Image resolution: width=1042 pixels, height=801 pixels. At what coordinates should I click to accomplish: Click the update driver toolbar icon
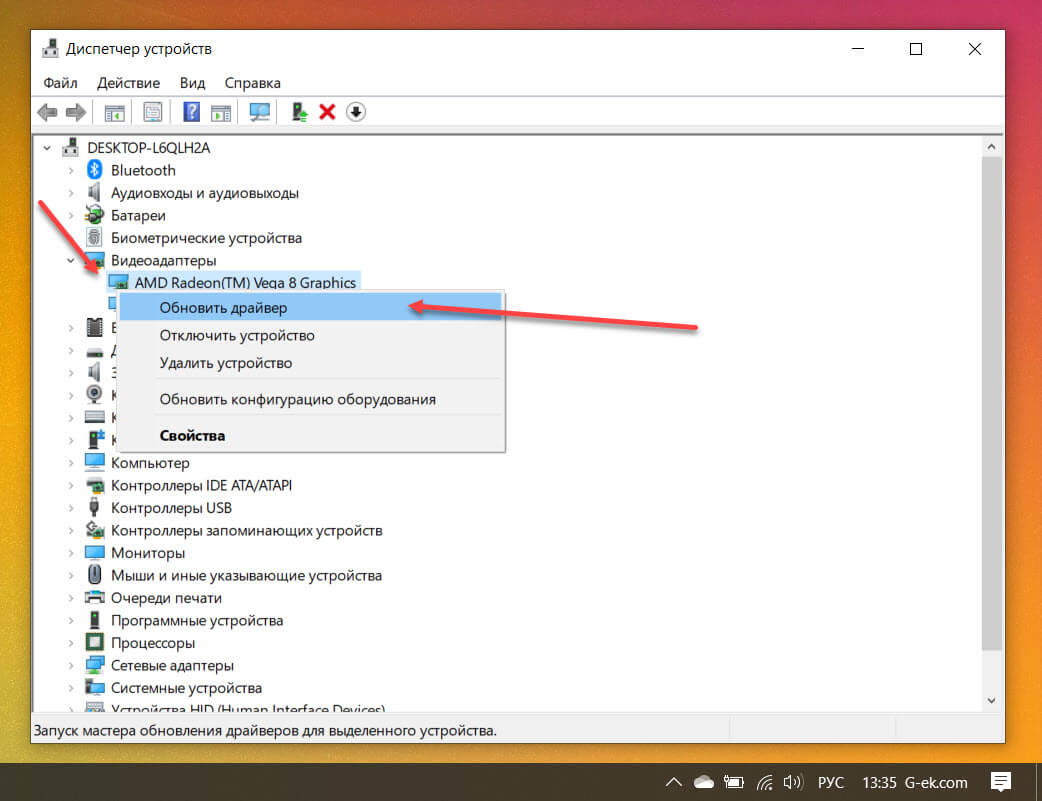[299, 112]
